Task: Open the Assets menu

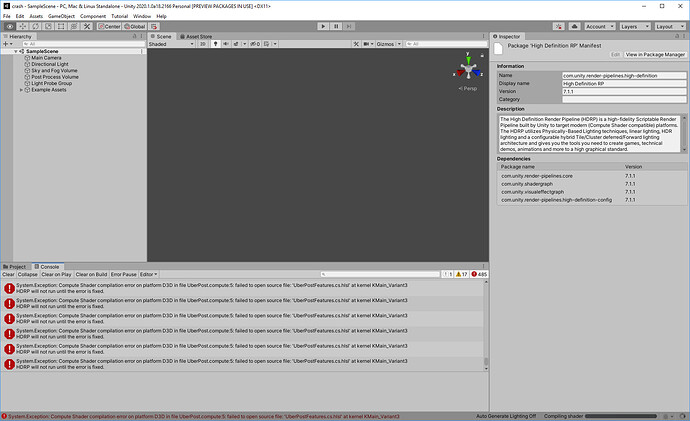Action: point(36,16)
